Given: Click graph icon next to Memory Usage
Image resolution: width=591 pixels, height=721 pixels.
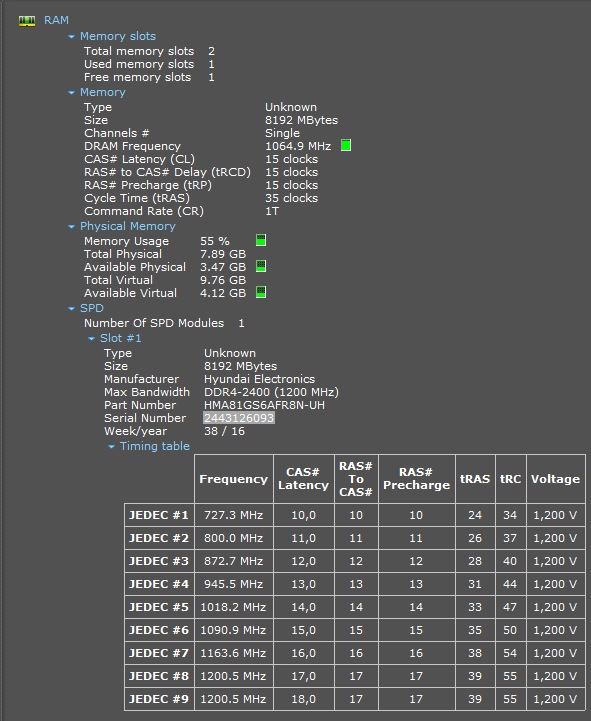Looking at the screenshot, I should (261, 240).
